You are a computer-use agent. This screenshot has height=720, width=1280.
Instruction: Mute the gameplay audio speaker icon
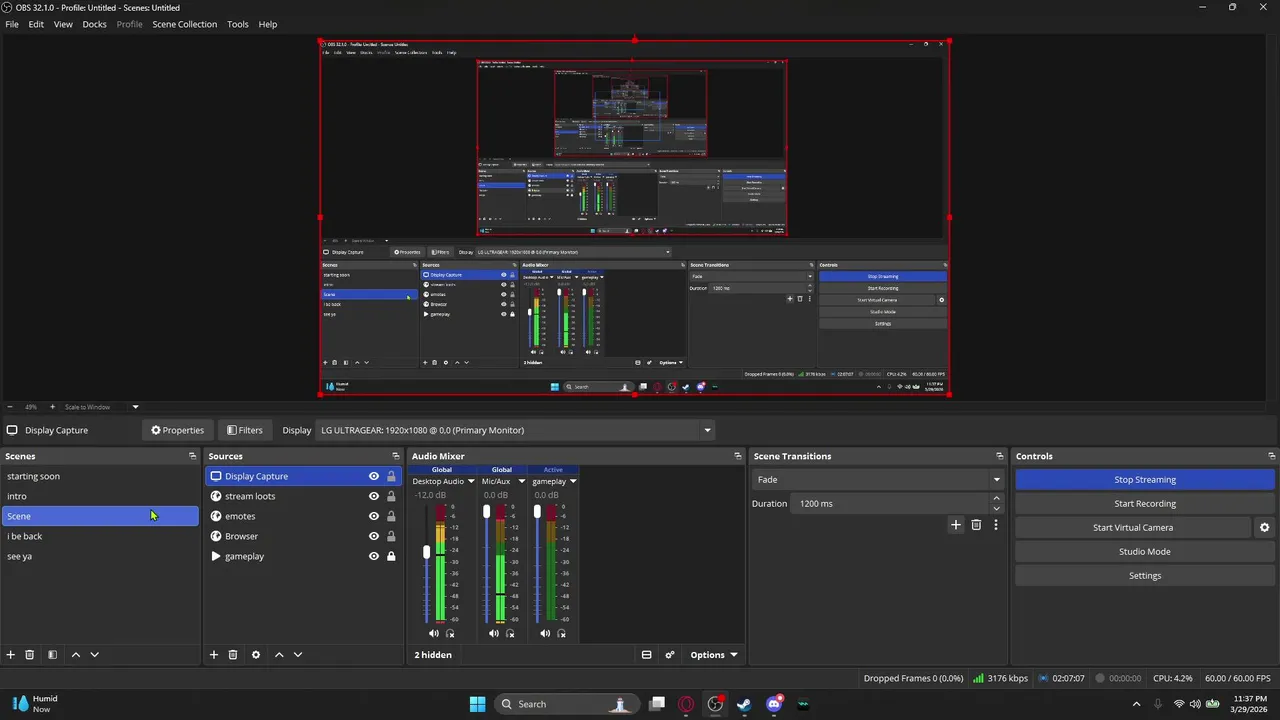pos(545,633)
